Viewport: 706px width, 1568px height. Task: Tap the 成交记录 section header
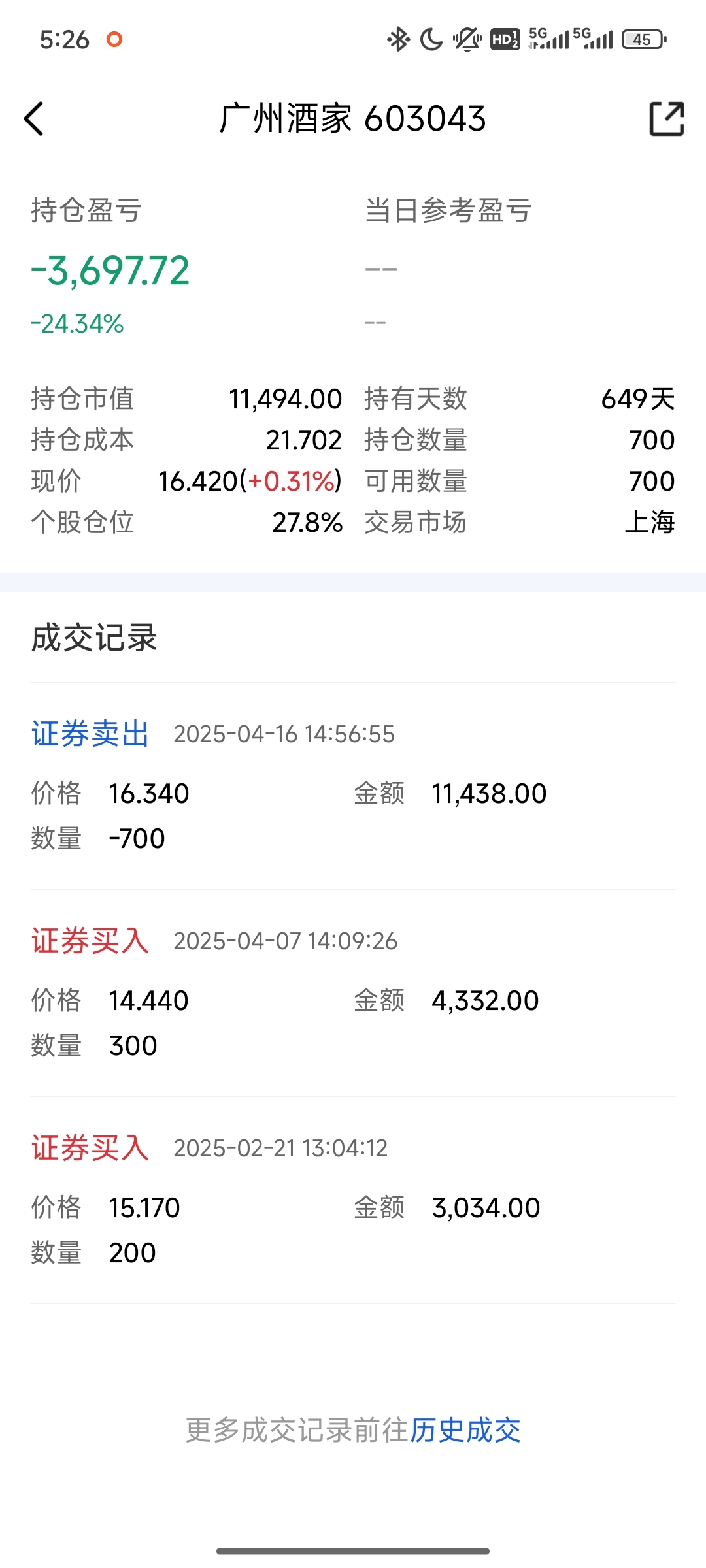(x=94, y=638)
